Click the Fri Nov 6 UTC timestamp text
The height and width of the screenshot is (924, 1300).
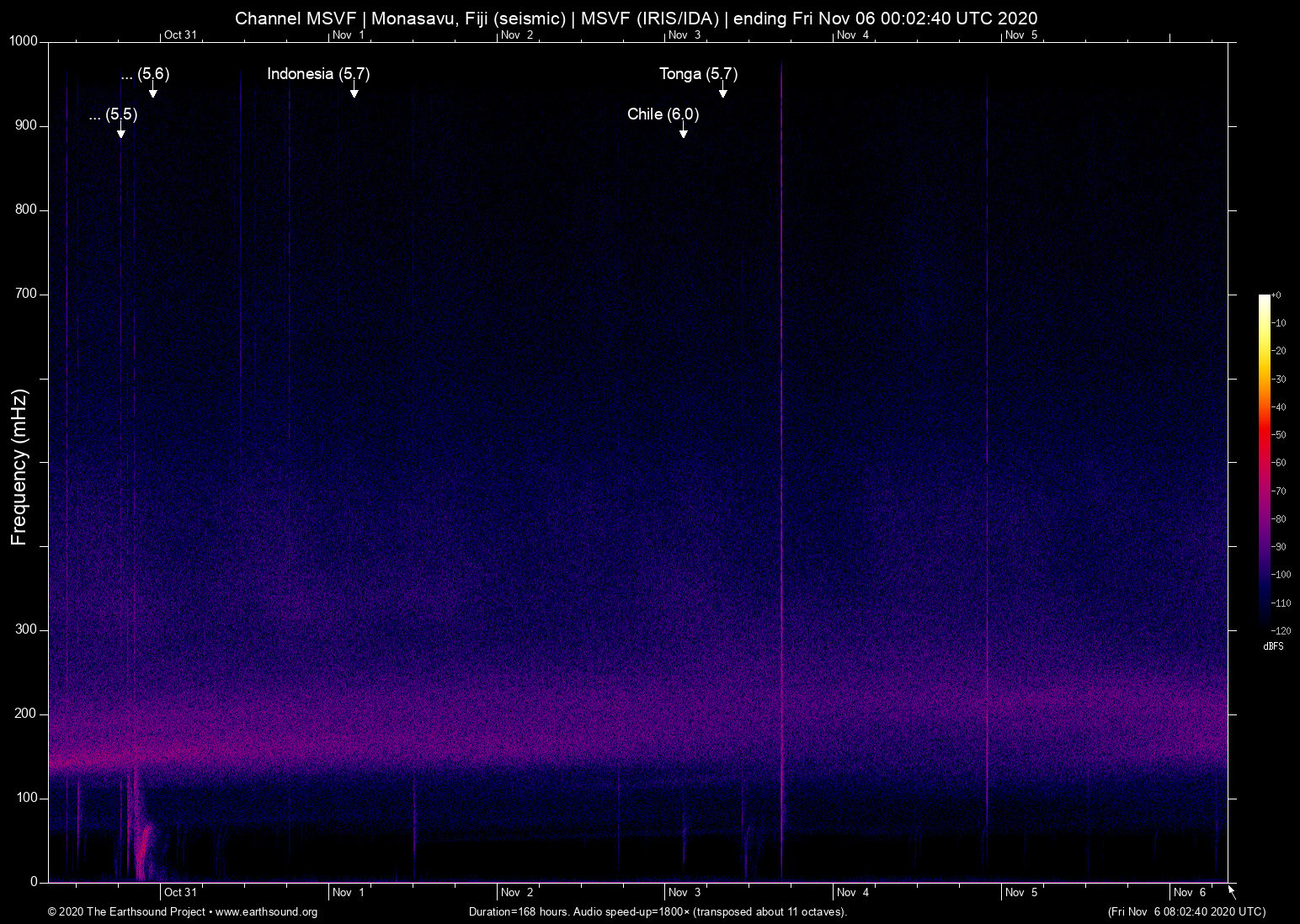point(1185,912)
